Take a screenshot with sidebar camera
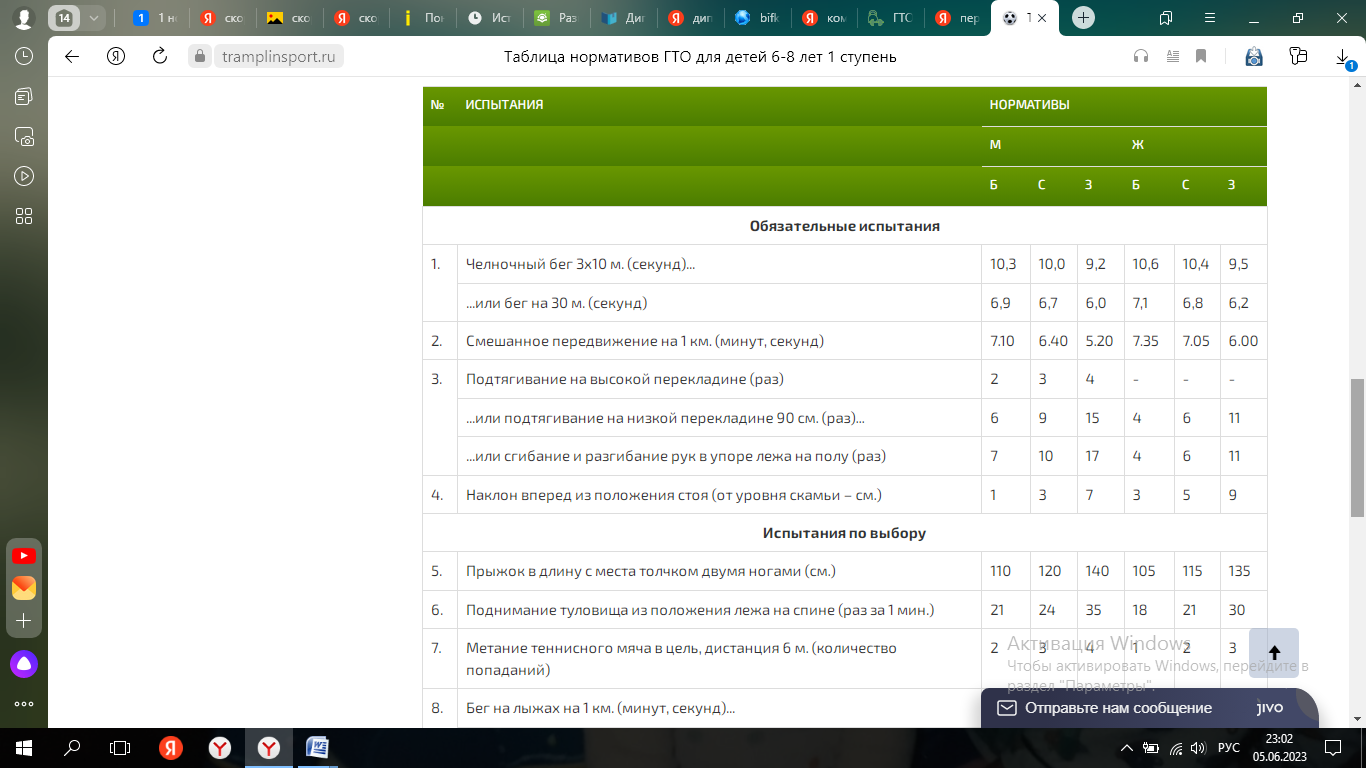Viewport: 1366px width, 768px height. point(24,136)
